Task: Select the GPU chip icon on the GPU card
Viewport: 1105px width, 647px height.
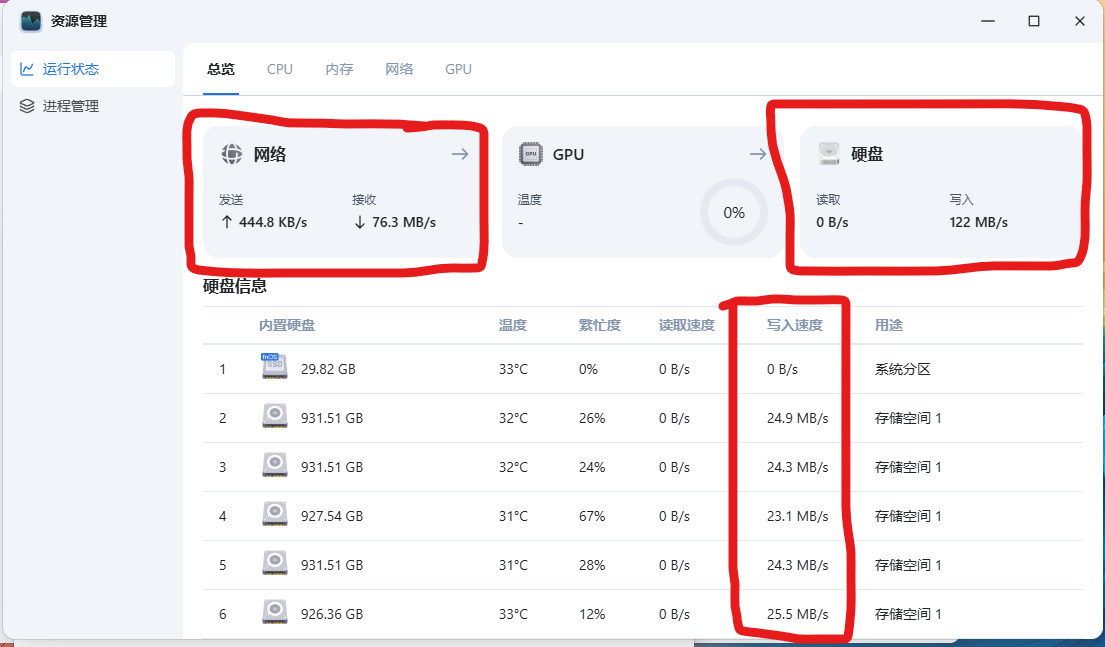Action: point(529,154)
